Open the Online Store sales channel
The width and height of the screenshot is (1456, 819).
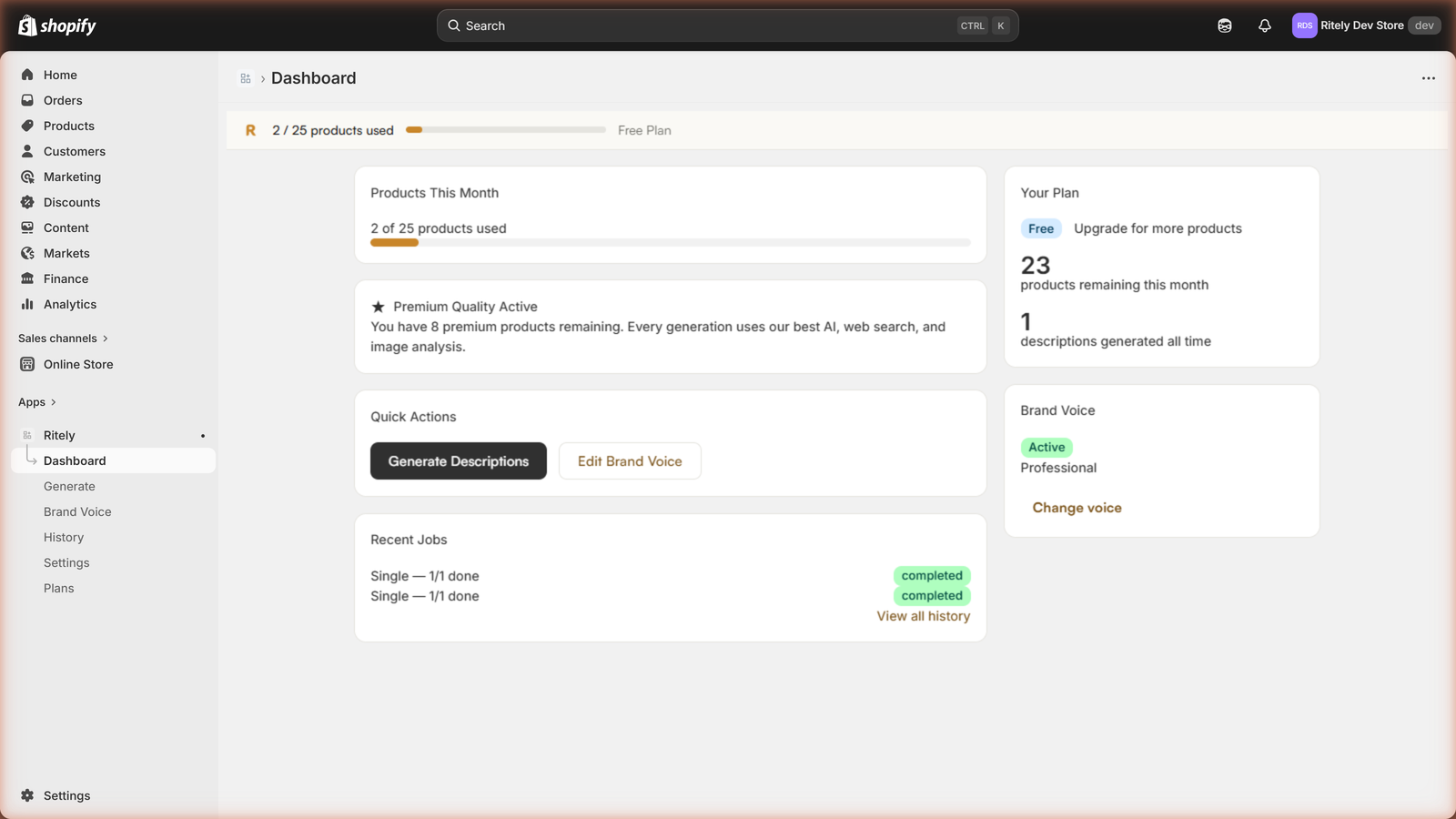77,364
